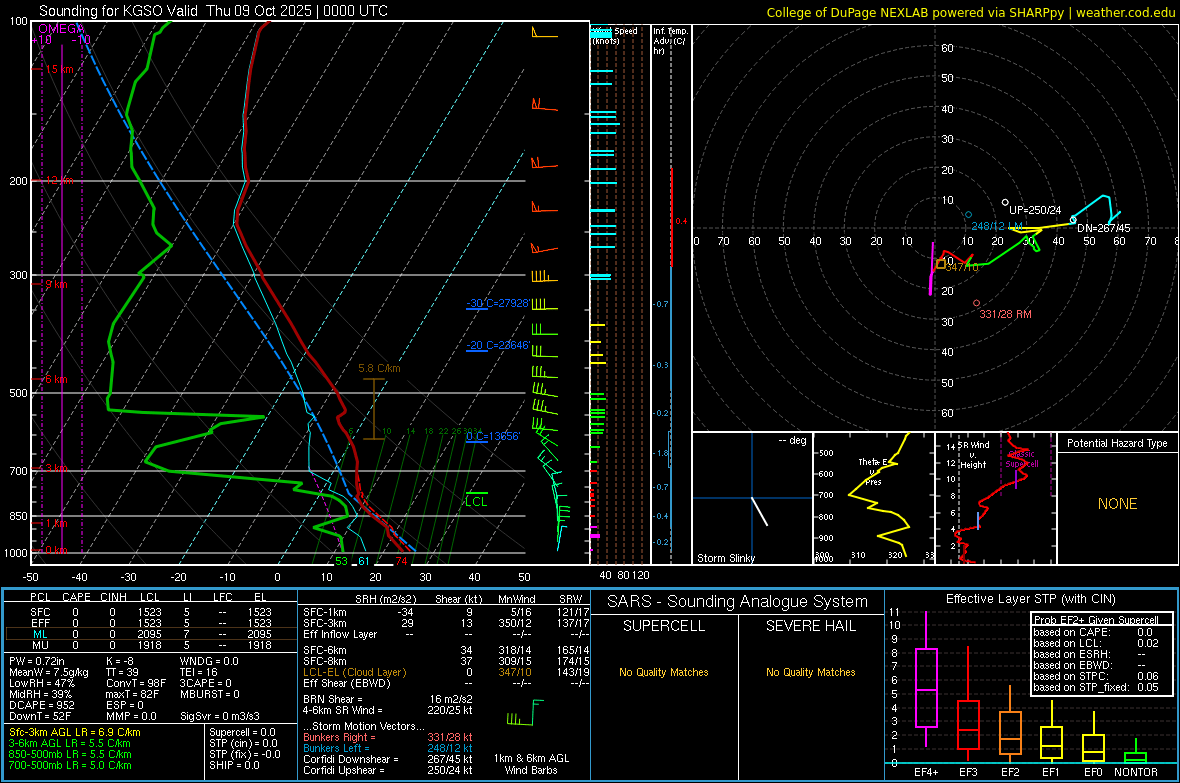Click the surface dewpoint value 53
The width and height of the screenshot is (1180, 783).
coord(342,561)
